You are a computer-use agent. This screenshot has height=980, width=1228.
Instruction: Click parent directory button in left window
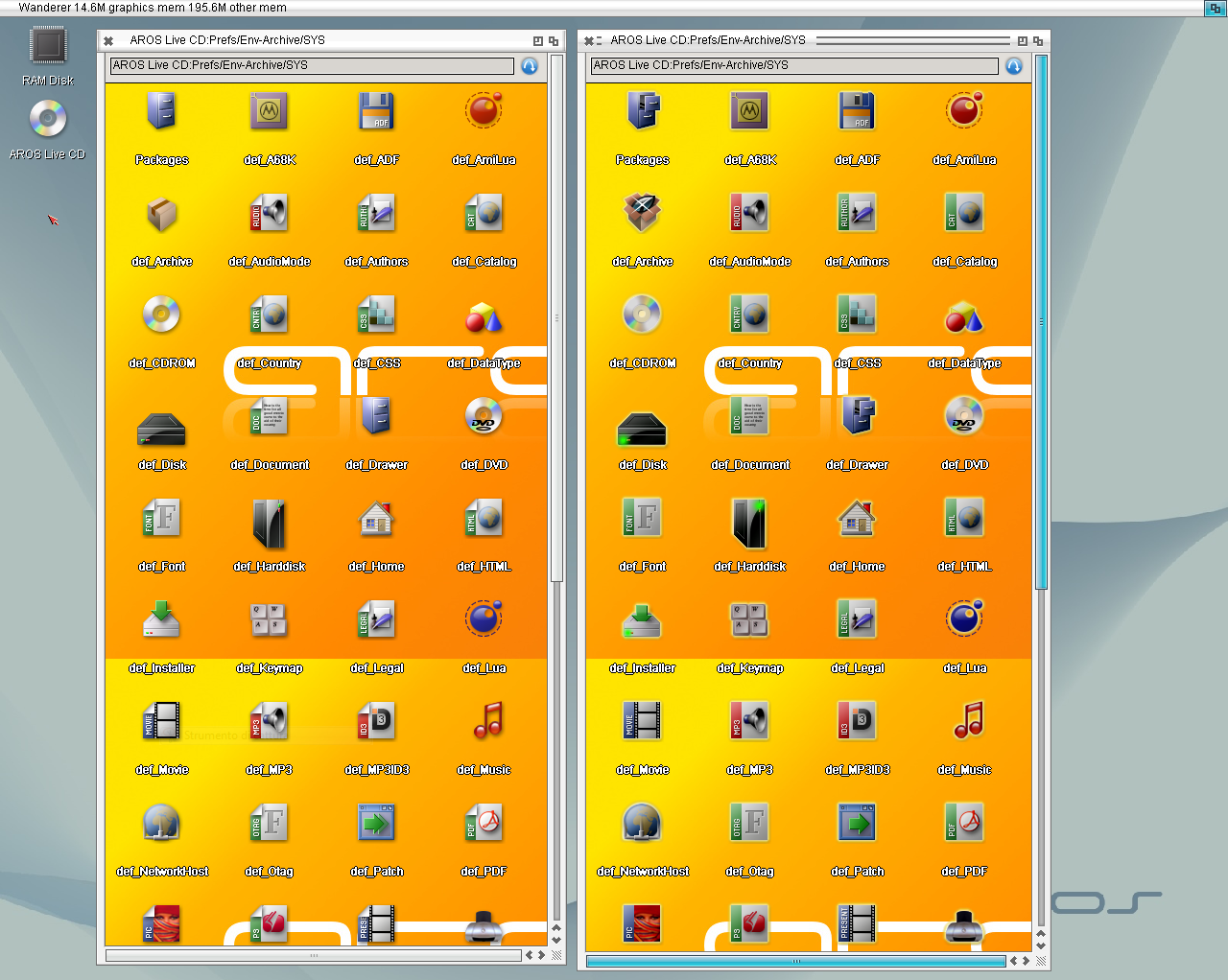pyautogui.click(x=530, y=66)
